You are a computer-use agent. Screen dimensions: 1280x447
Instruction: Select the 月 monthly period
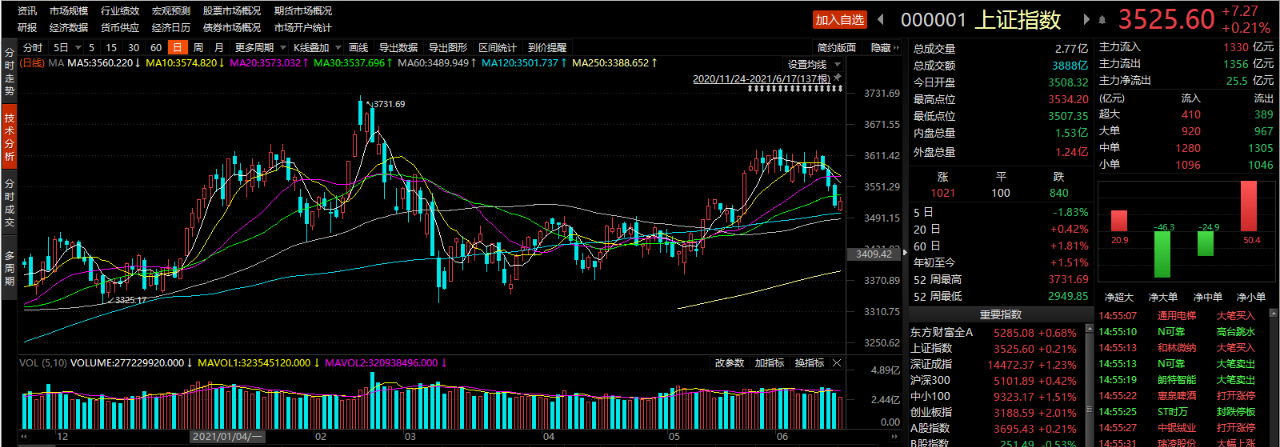pyautogui.click(x=219, y=47)
